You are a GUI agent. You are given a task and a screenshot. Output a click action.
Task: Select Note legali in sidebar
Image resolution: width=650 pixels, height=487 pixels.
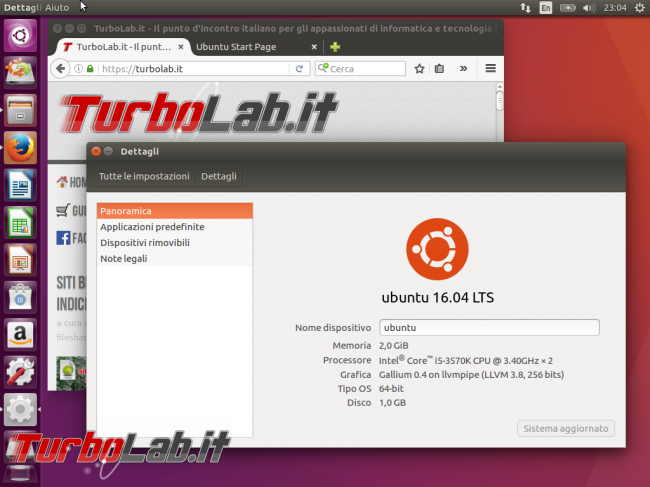[175, 258]
